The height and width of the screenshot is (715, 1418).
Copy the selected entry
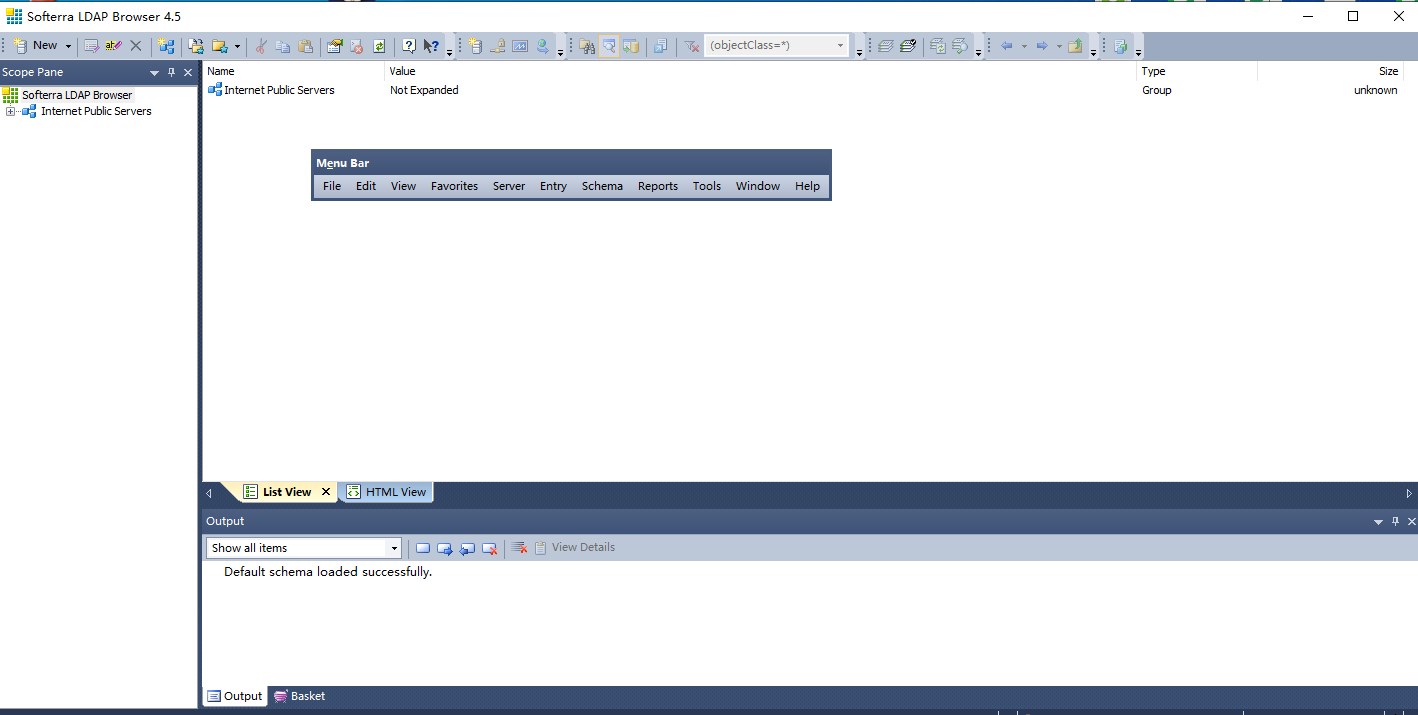(284, 46)
